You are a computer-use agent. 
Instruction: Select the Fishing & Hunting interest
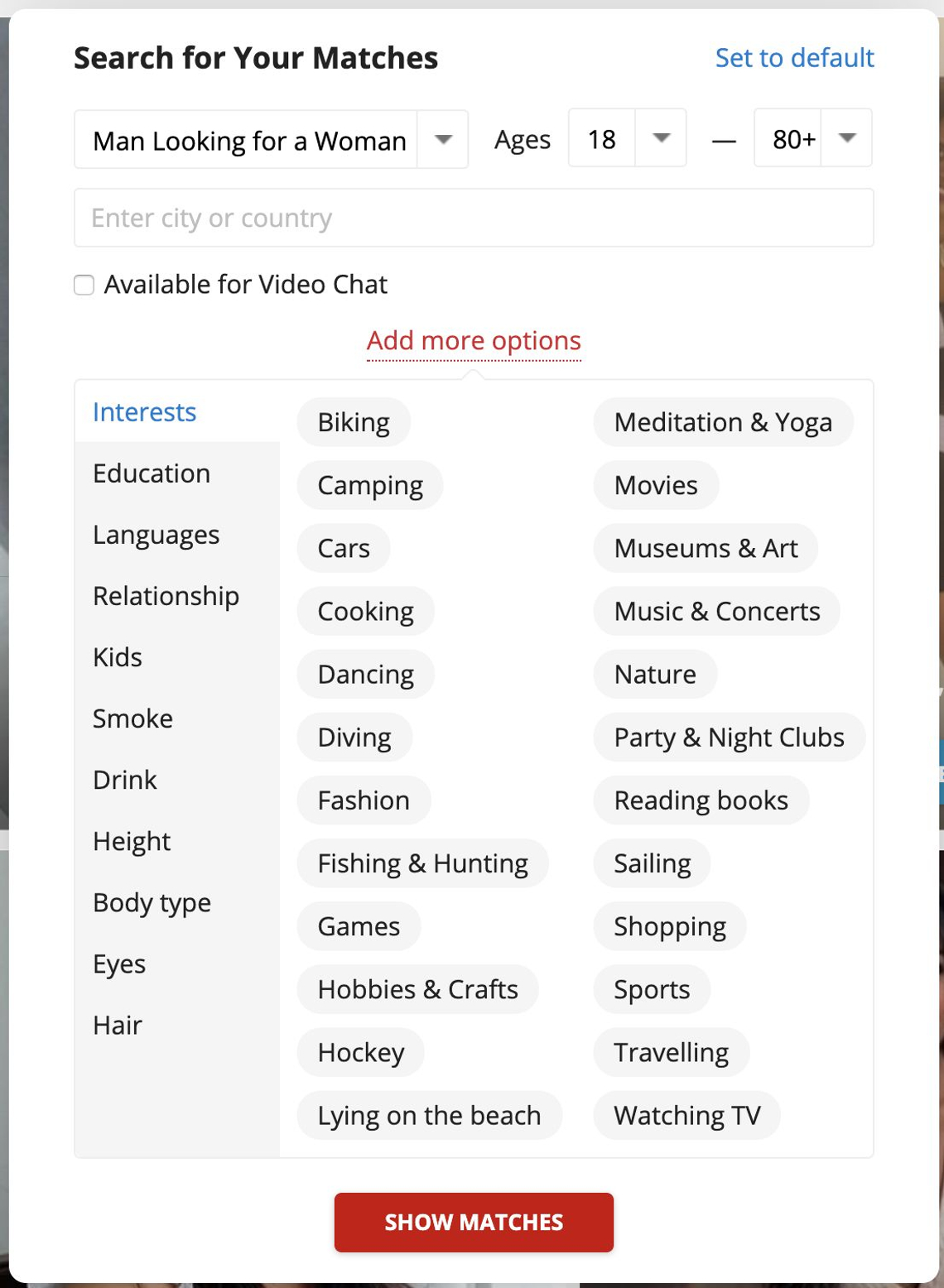click(422, 863)
